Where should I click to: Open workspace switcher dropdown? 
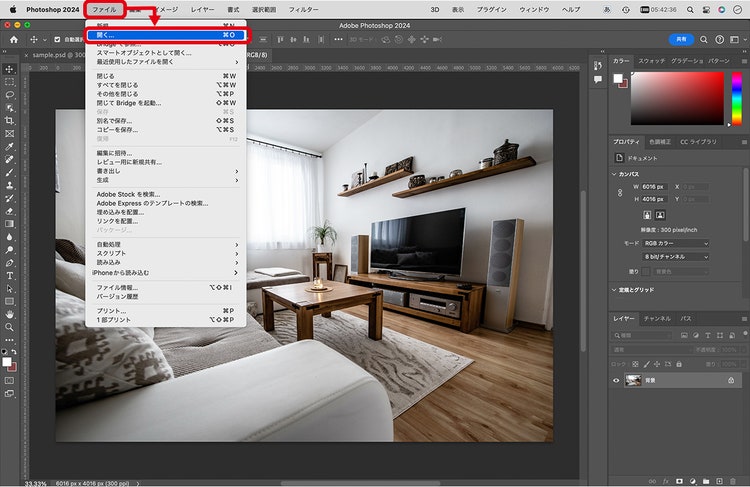tap(737, 40)
